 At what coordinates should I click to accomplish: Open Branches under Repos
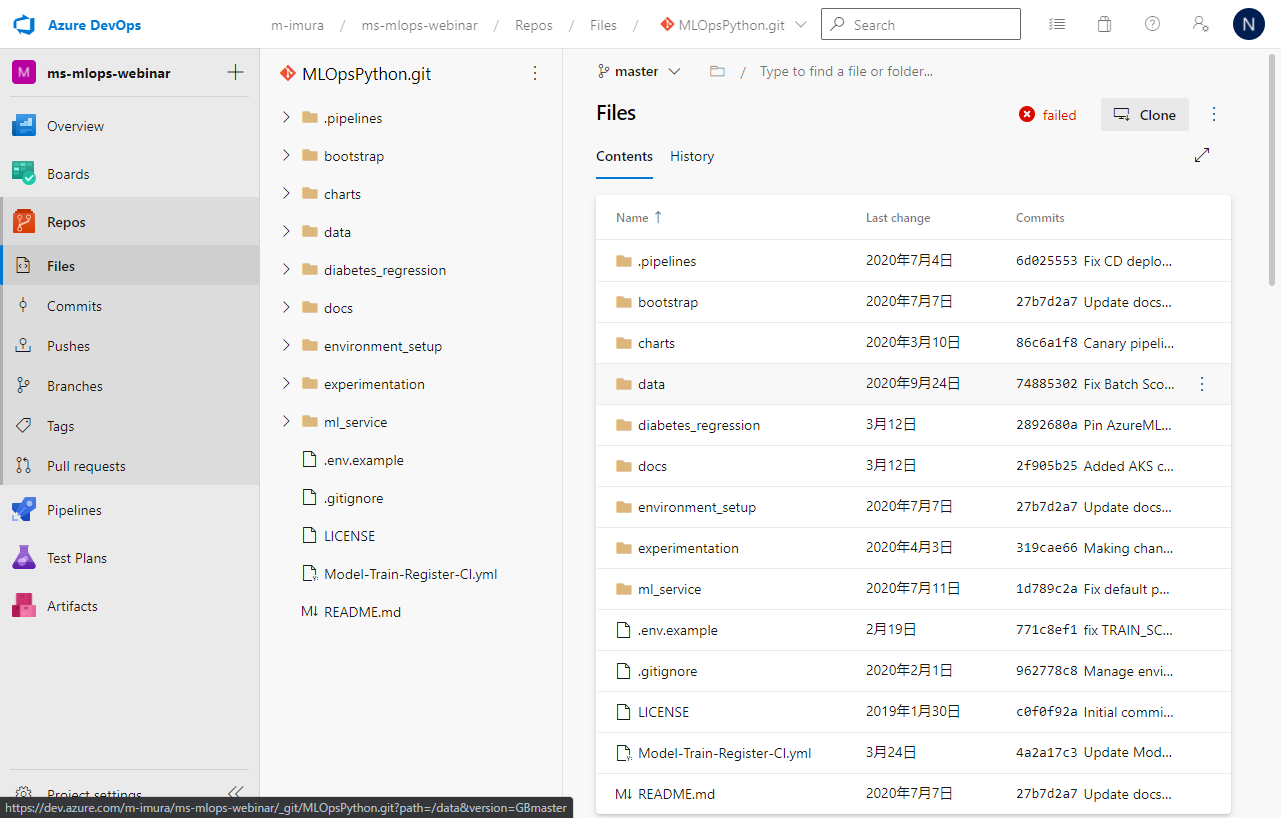click(130, 386)
